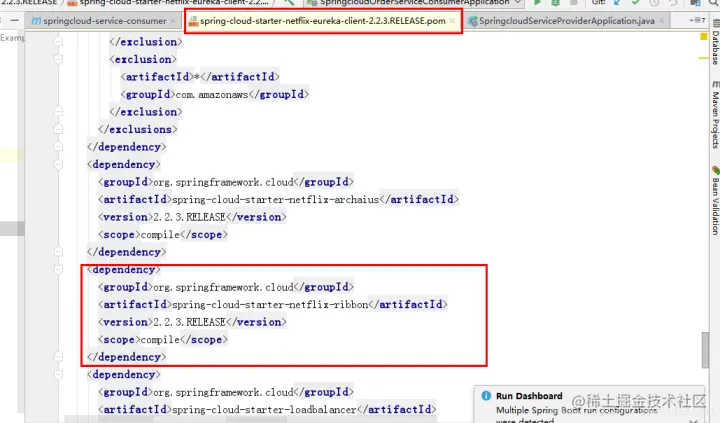Collapse fold marker at first </exclusion> line
720x423 pixels.
tap(58, 42)
